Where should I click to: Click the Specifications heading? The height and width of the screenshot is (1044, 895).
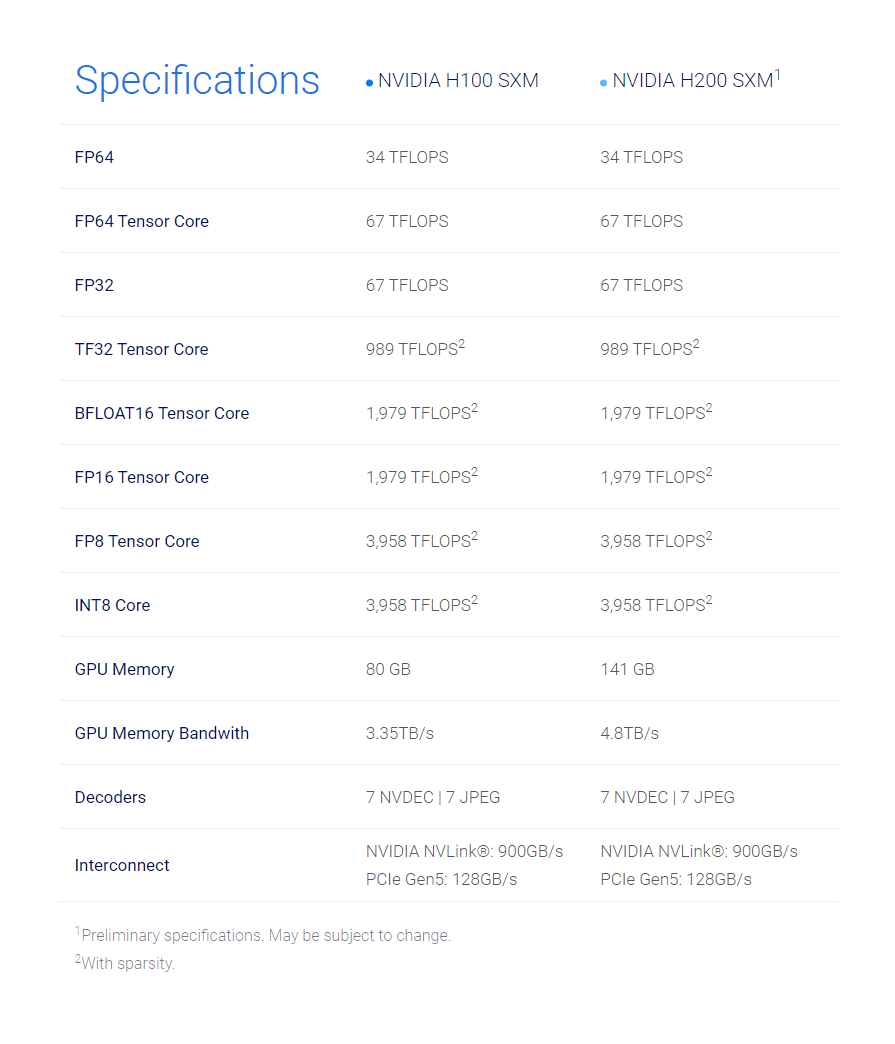click(197, 80)
